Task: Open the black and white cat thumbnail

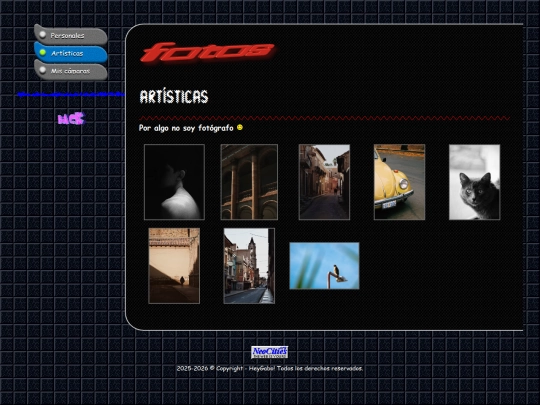Action: tap(474, 182)
